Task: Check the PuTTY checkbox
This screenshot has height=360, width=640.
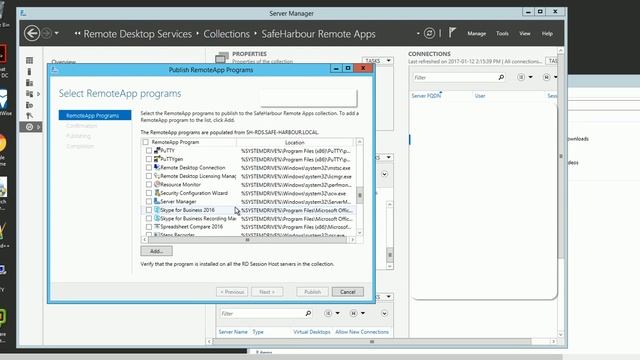Action: click(x=149, y=151)
